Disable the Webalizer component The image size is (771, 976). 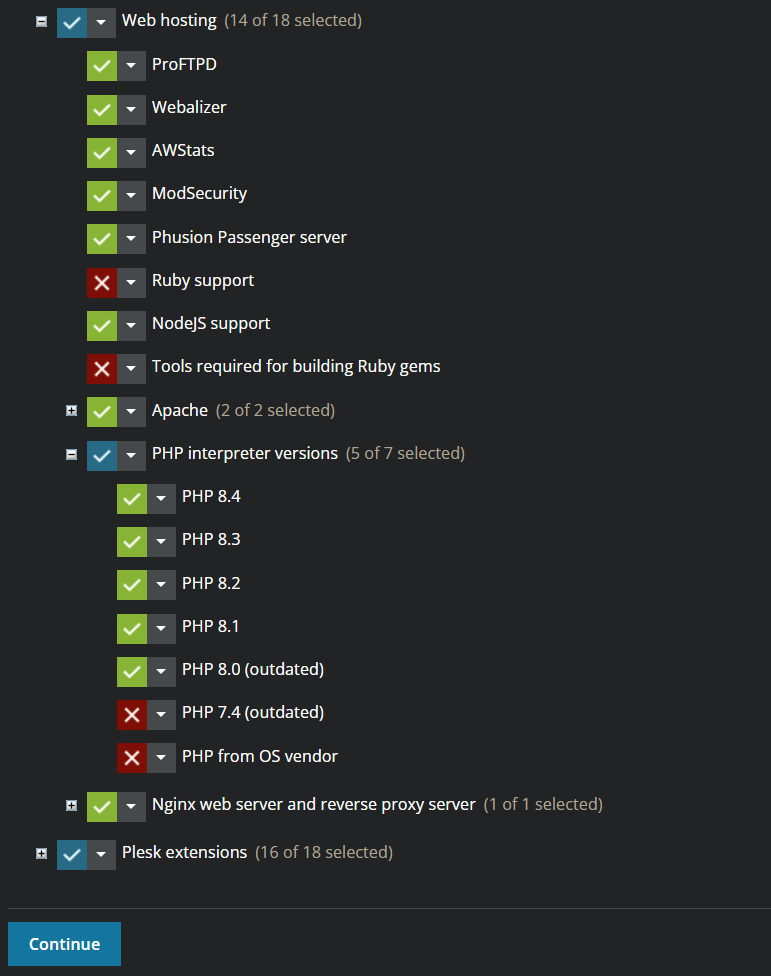click(101, 108)
